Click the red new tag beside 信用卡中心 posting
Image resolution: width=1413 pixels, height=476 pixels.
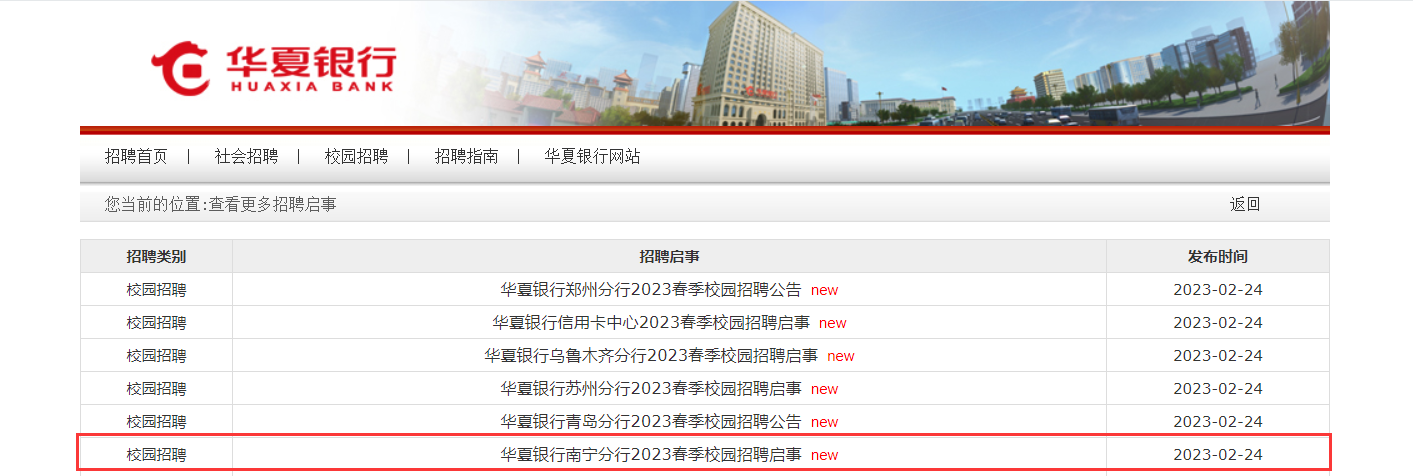[x=833, y=324]
